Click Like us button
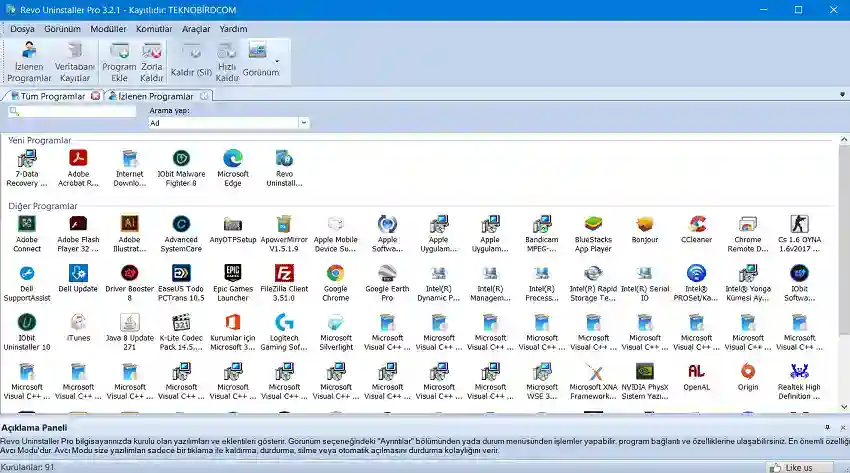This screenshot has height=473, width=850. [x=800, y=467]
